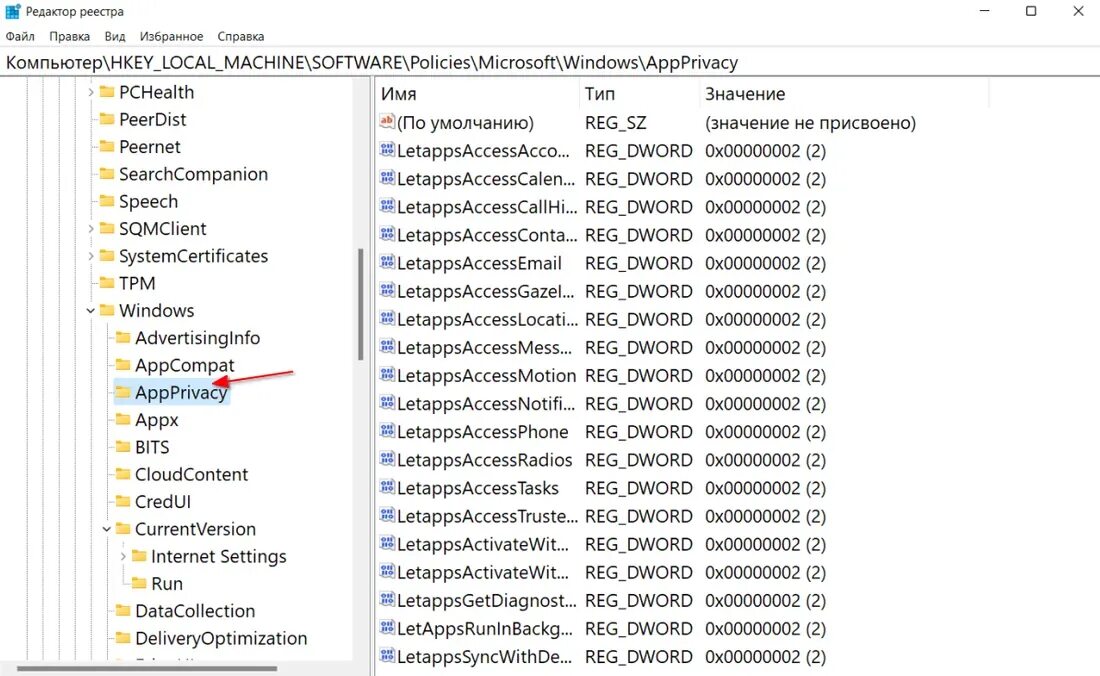The image size is (1100, 676).
Task: Click the second LetappsActivateWit... value name
Action: (483, 572)
